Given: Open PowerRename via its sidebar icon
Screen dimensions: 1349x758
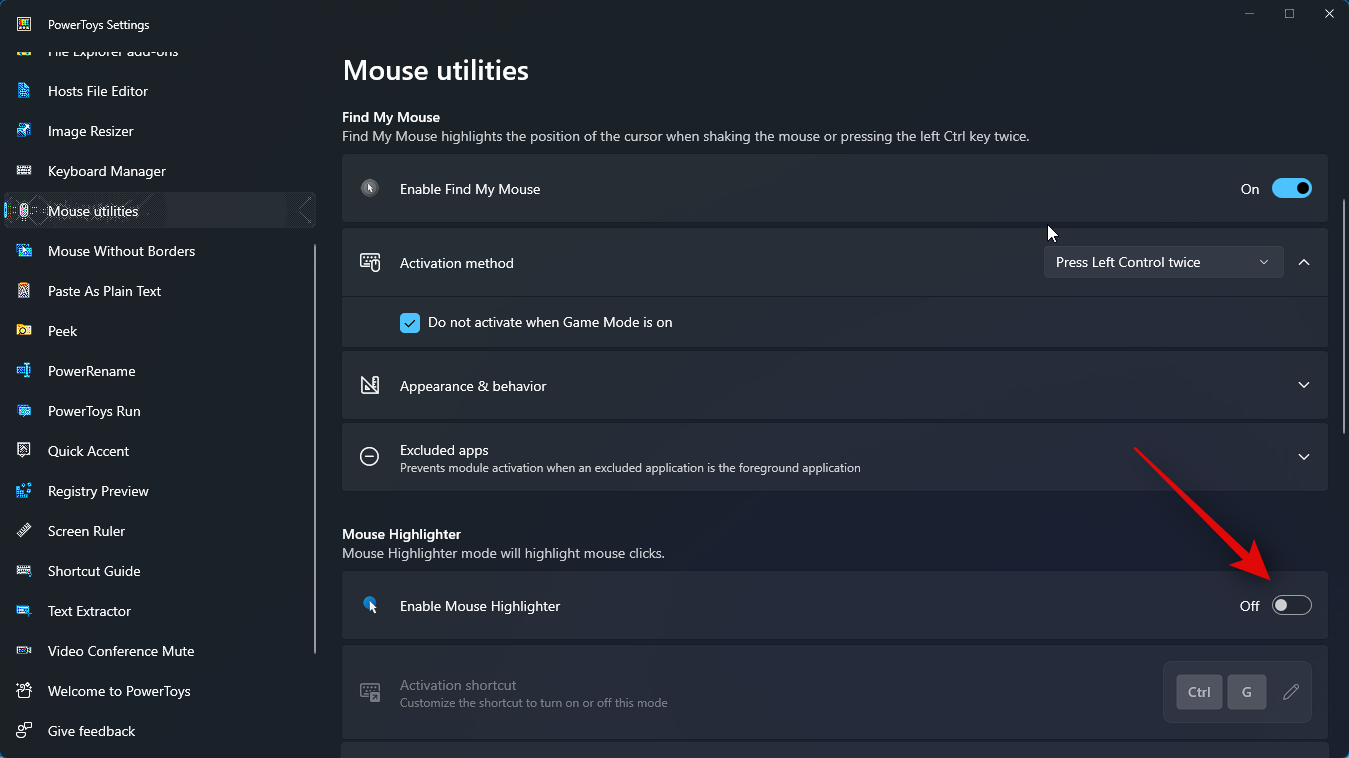Looking at the screenshot, I should [x=24, y=371].
